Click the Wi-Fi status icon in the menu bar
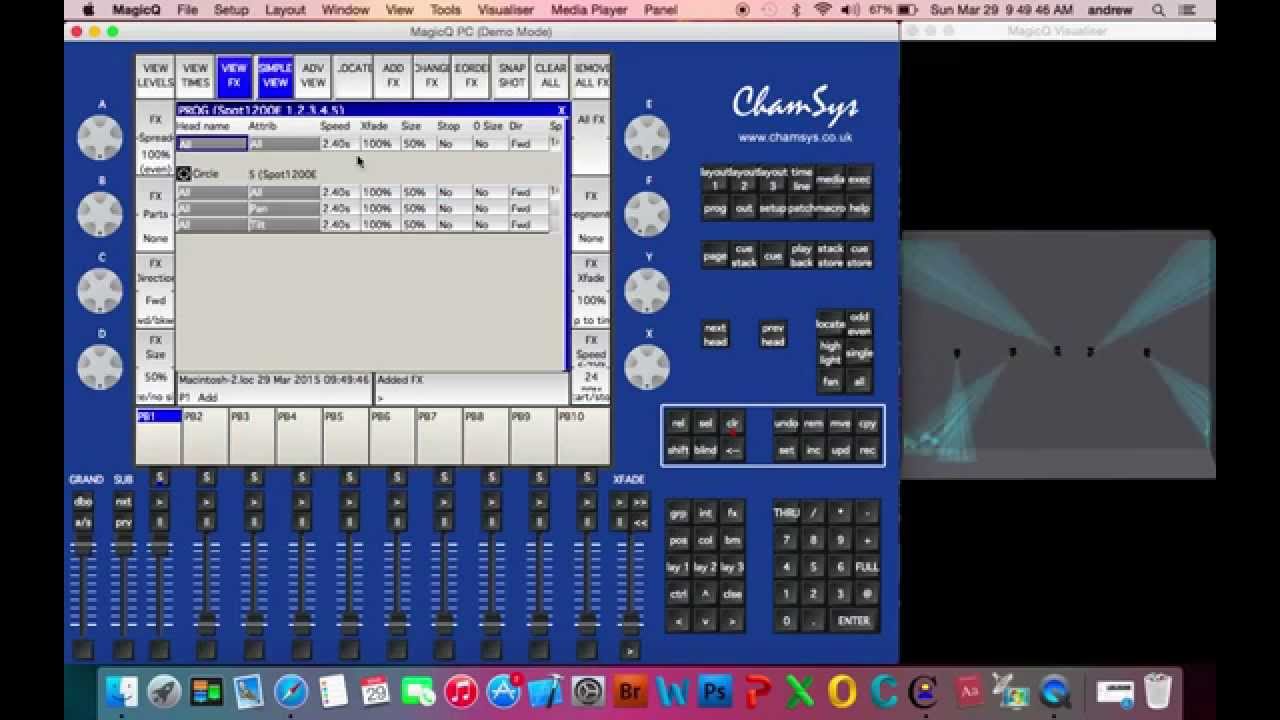This screenshot has height=720, width=1280. tap(822, 10)
